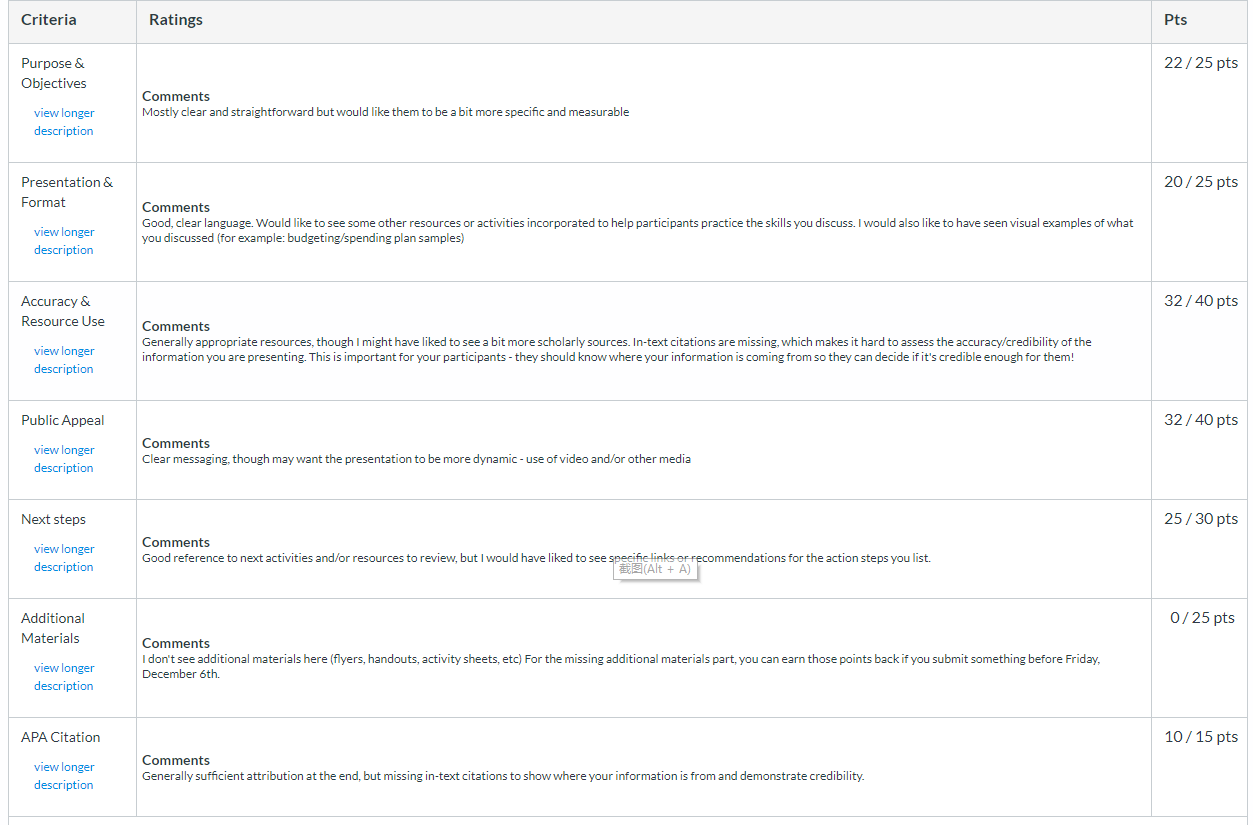Select the 25 / 30 pts score
This screenshot has width=1253, height=825.
[1201, 519]
